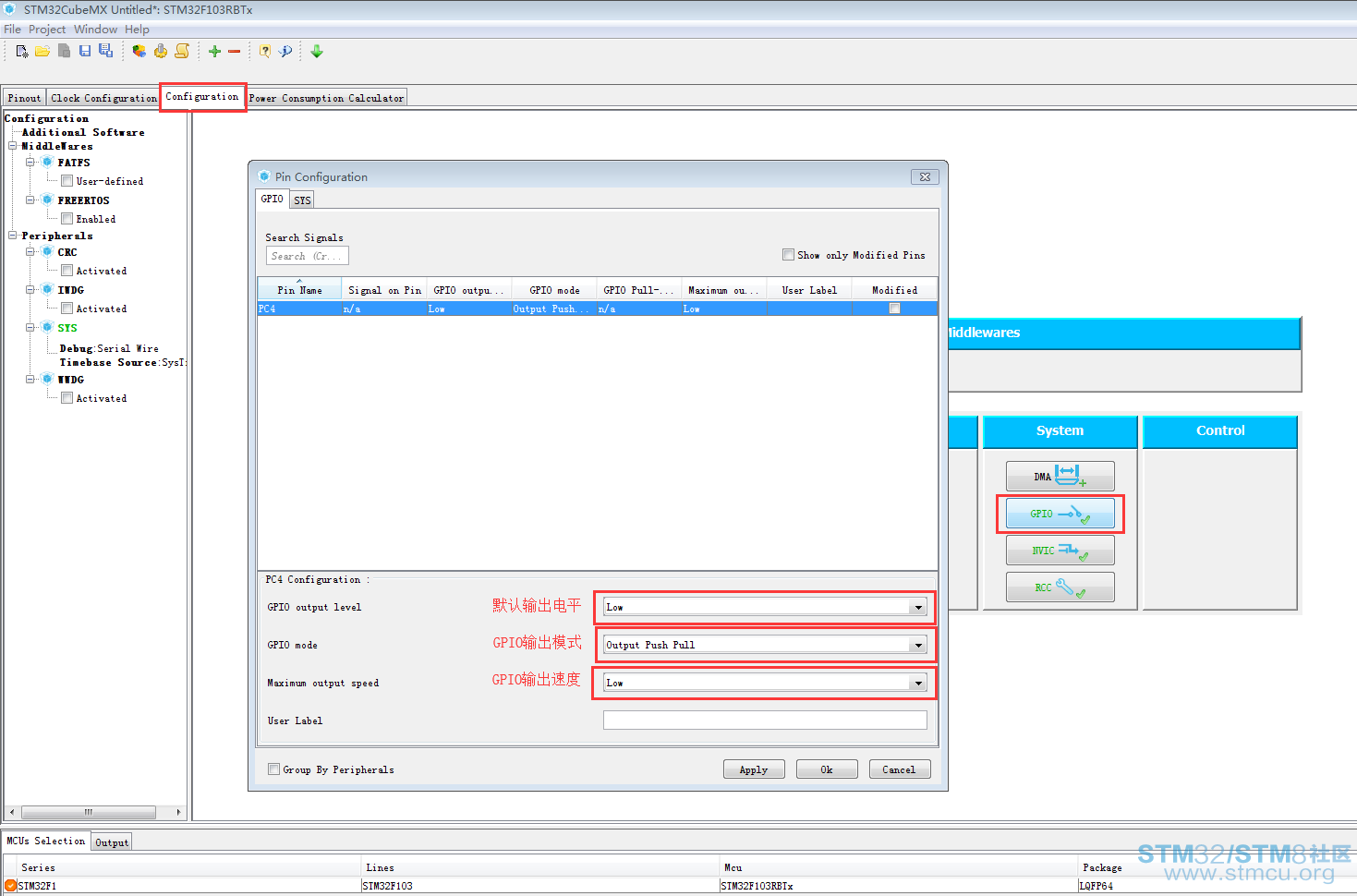
Task: Click the red minus toolbar icon
Action: click(x=235, y=52)
